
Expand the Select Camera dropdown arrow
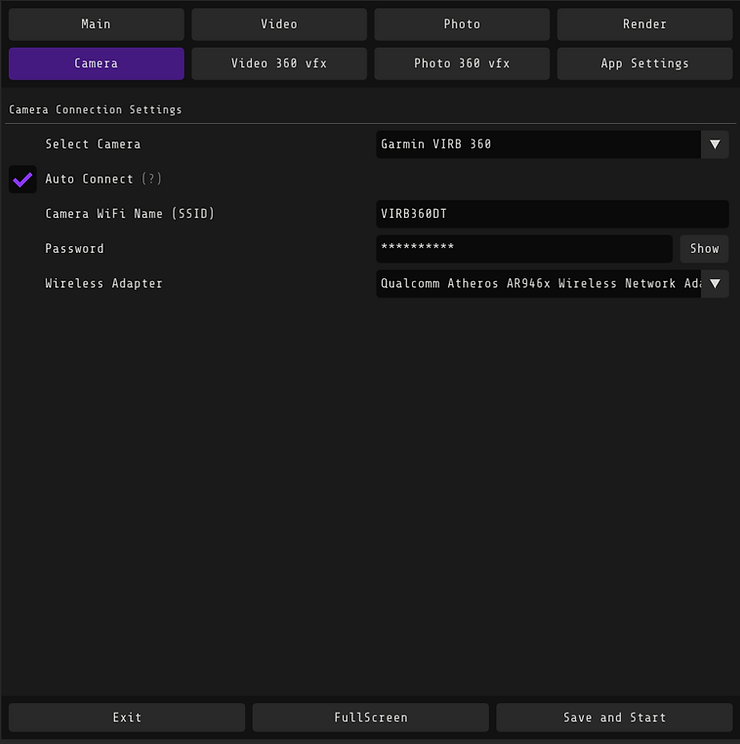[715, 144]
